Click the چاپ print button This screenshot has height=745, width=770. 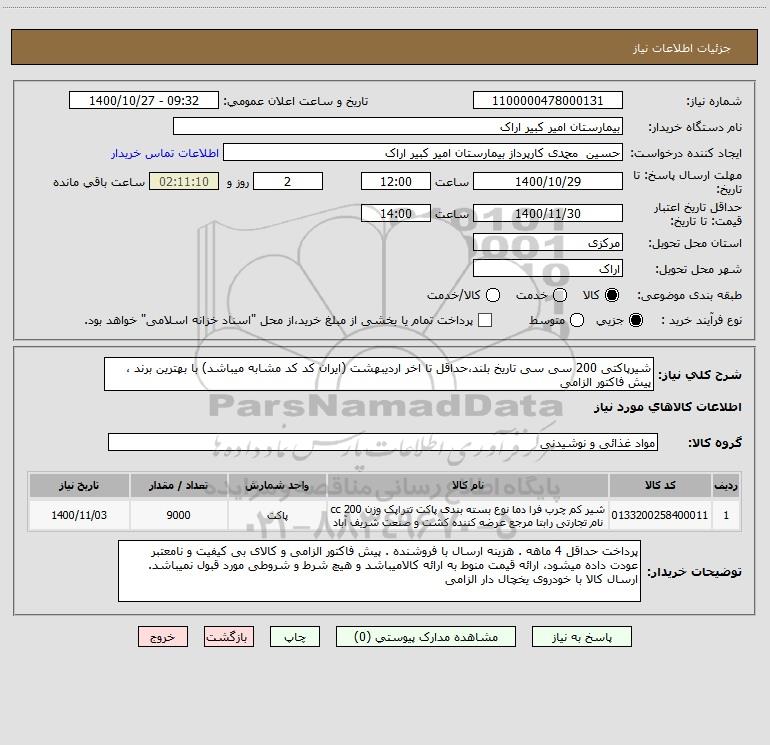295,637
